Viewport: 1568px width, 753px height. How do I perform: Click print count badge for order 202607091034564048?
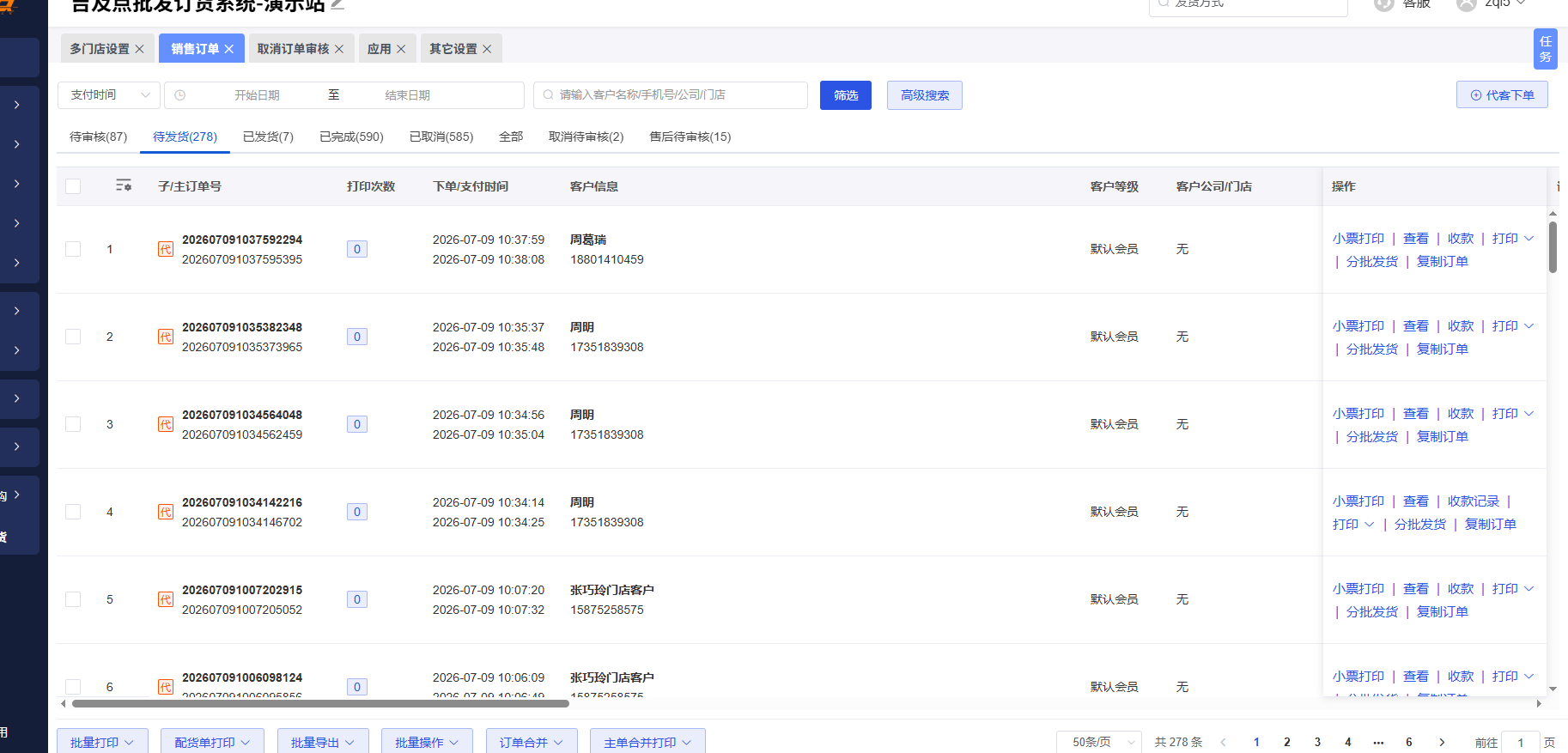pos(357,424)
